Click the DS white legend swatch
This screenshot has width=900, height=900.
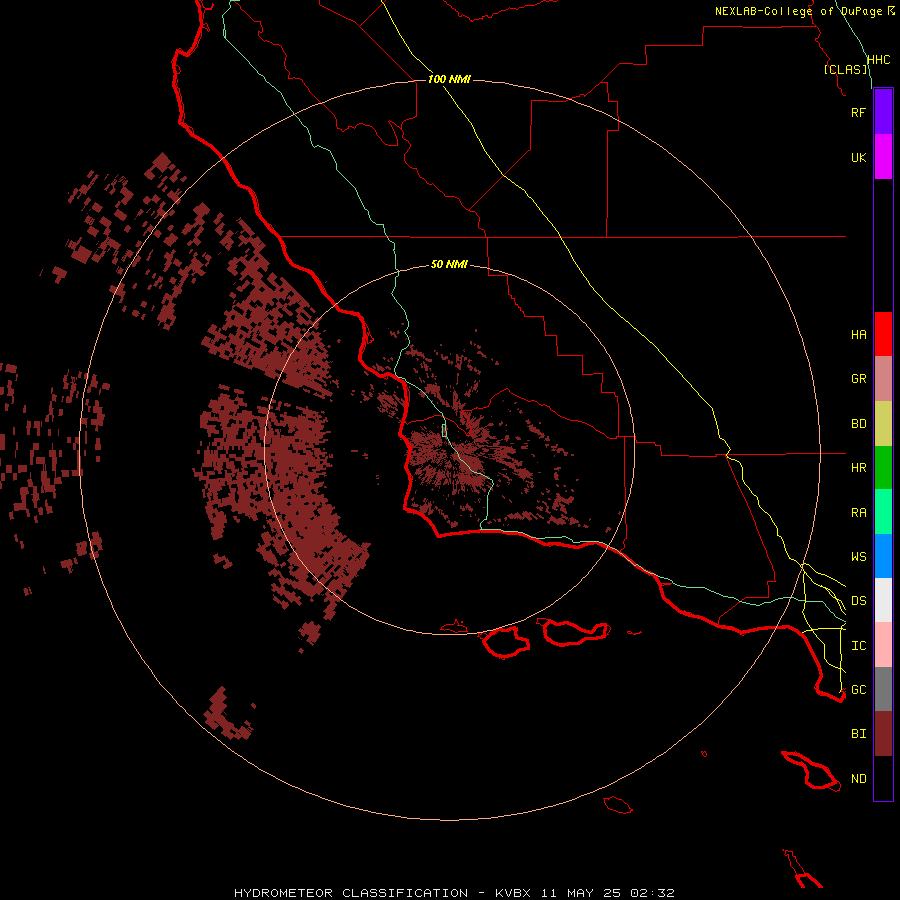883,600
